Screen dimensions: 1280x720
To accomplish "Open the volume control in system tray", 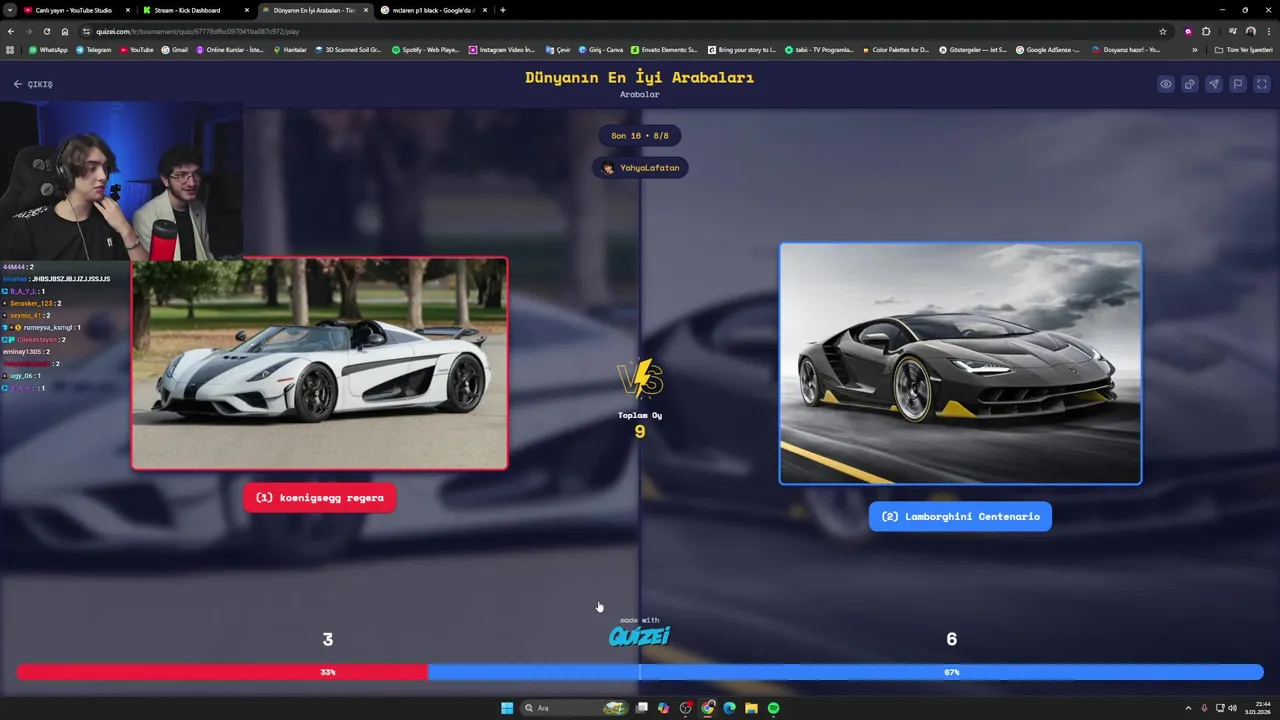I will click(1232, 708).
